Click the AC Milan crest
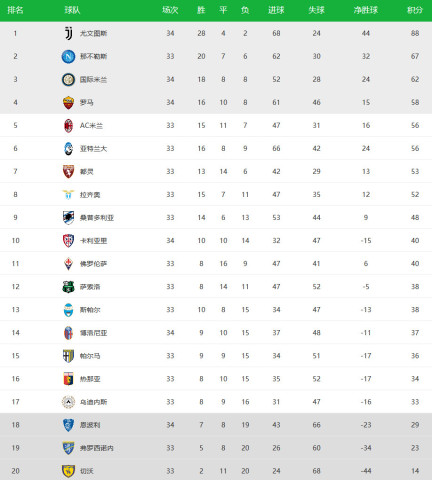The image size is (432, 480). [x=68, y=125]
